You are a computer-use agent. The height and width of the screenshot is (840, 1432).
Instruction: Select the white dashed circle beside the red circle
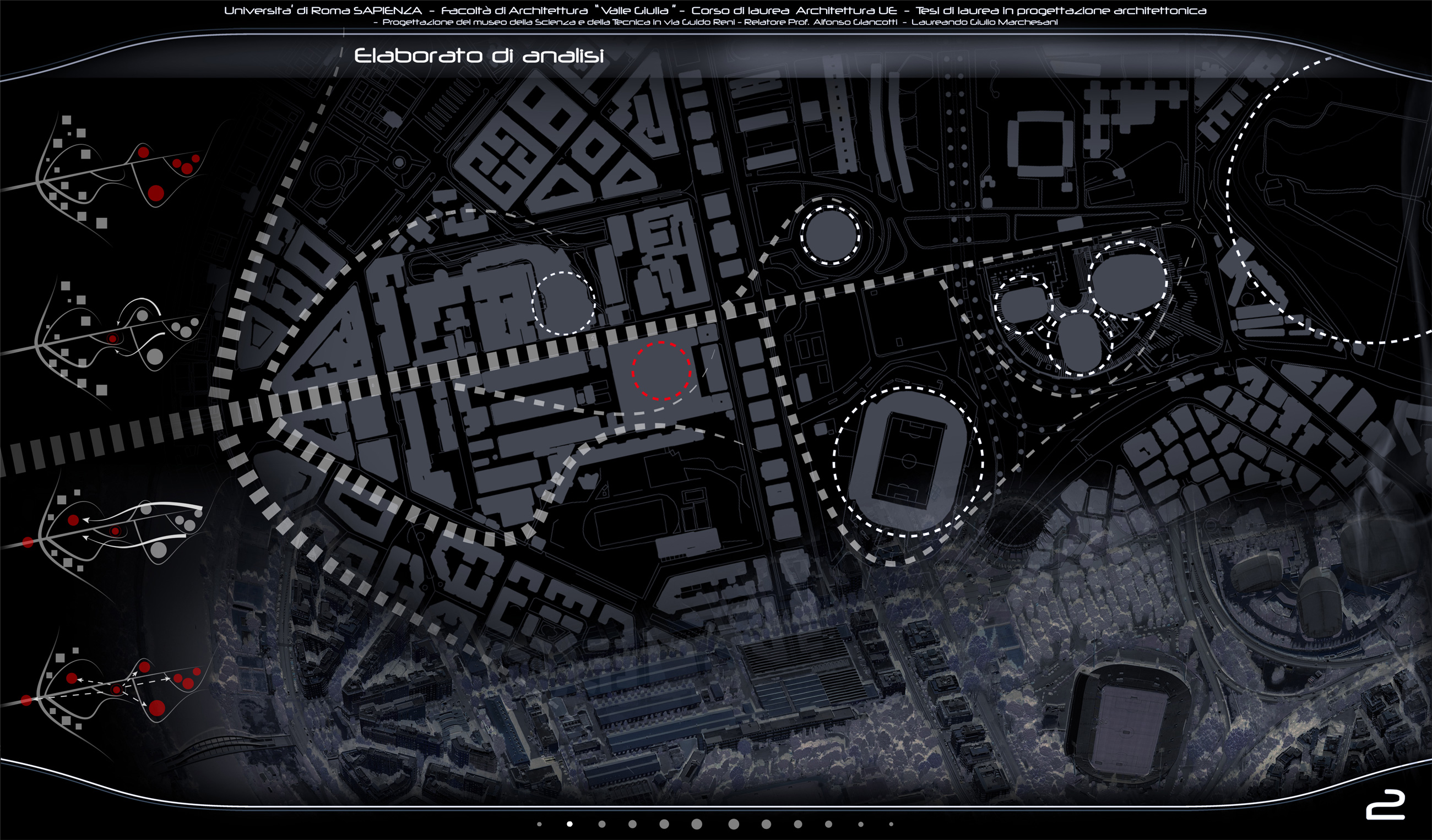click(x=563, y=303)
